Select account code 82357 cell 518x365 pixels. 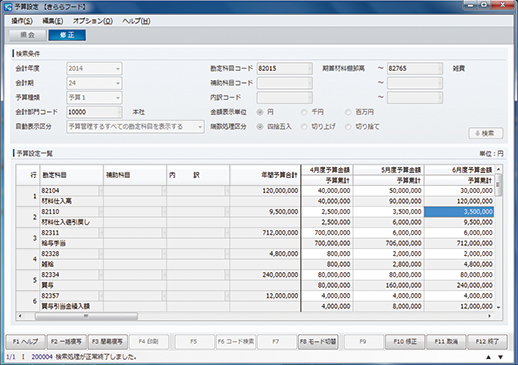[x=70, y=296]
